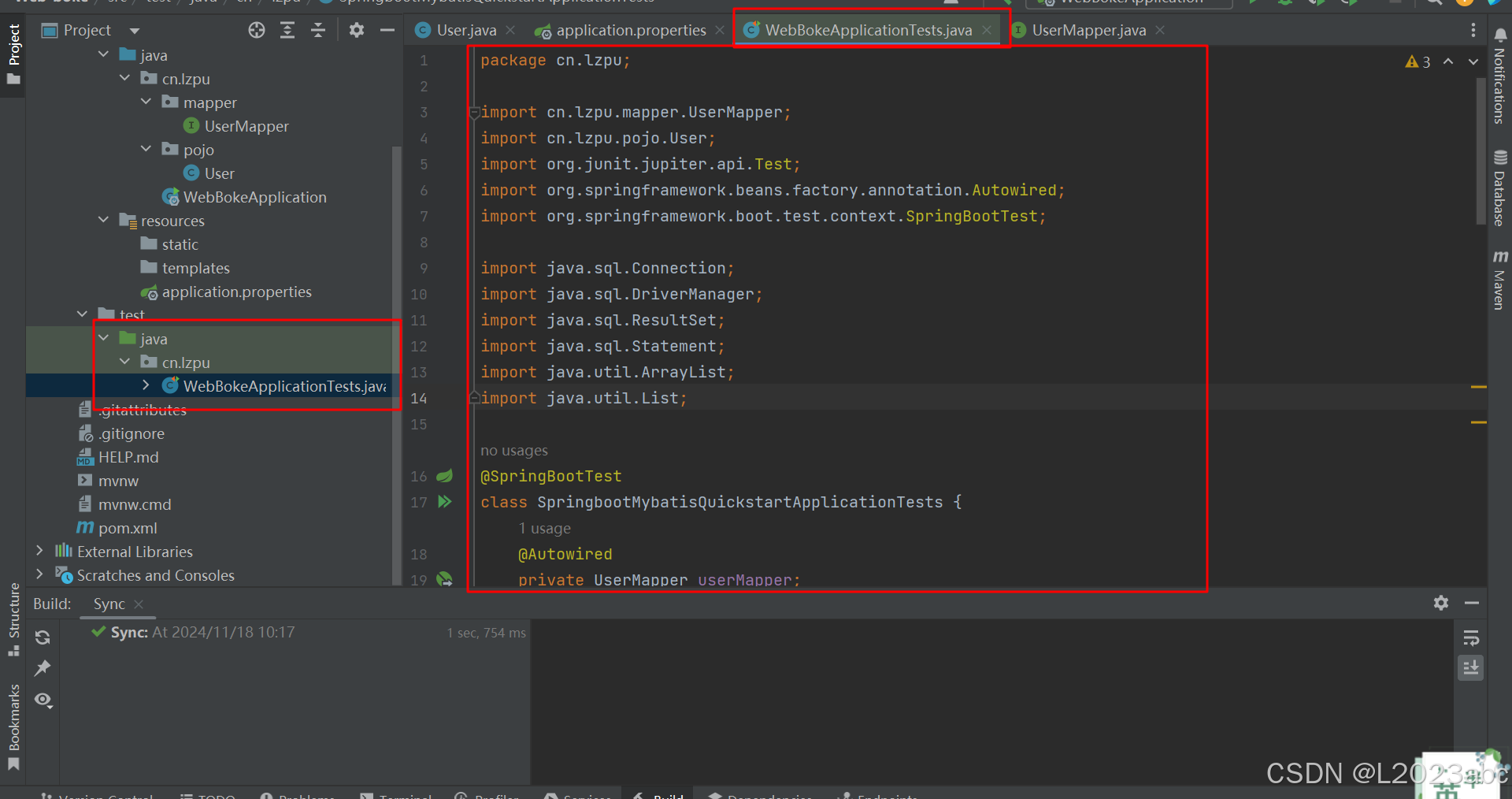
Task: Toggle the Bookmarks tool window button
Action: click(x=13, y=727)
